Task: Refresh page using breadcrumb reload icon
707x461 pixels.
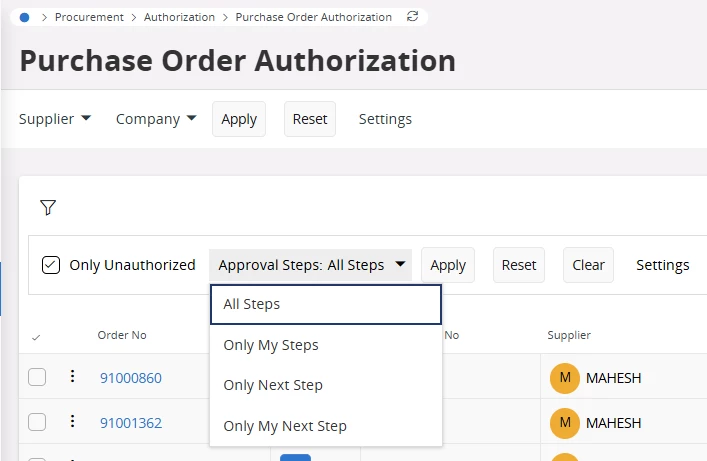Action: click(x=412, y=17)
